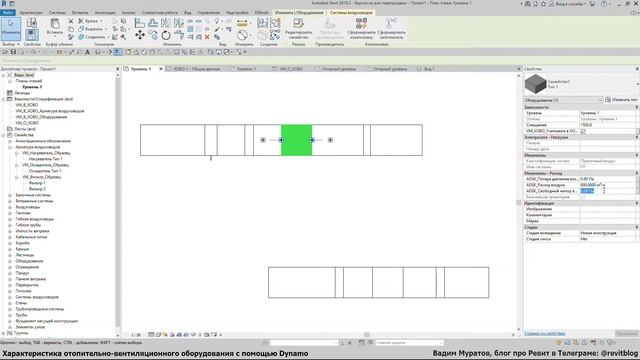Open the Выбор panel dropdown
This screenshot has width=640, height=360.
pos(10,44)
